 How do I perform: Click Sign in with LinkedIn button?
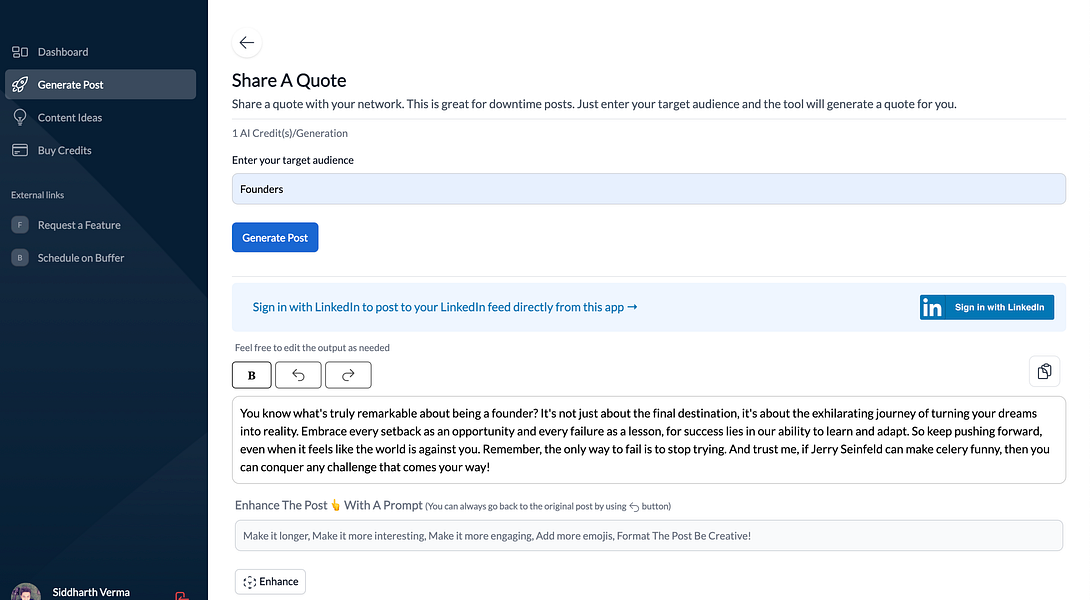click(986, 307)
